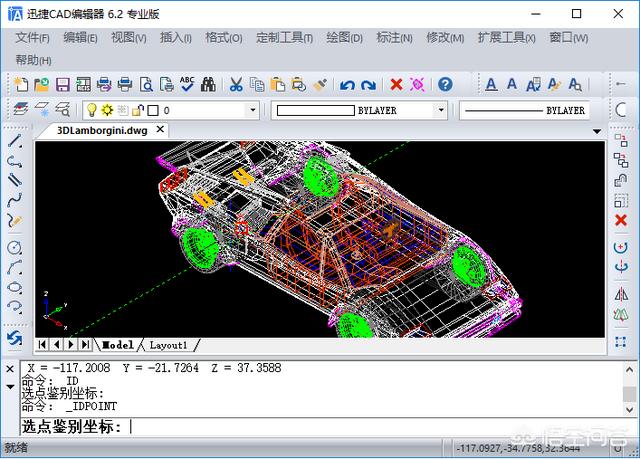Click the blue Help question mark icon
This screenshot has width=640, height=459.
click(445, 84)
